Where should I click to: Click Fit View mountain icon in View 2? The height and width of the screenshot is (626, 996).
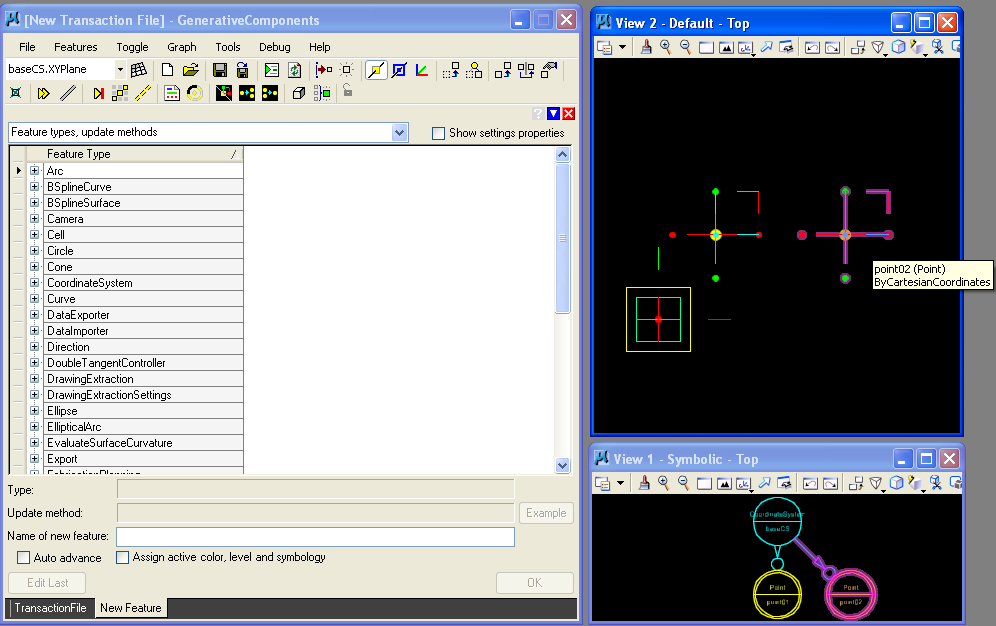coord(726,47)
